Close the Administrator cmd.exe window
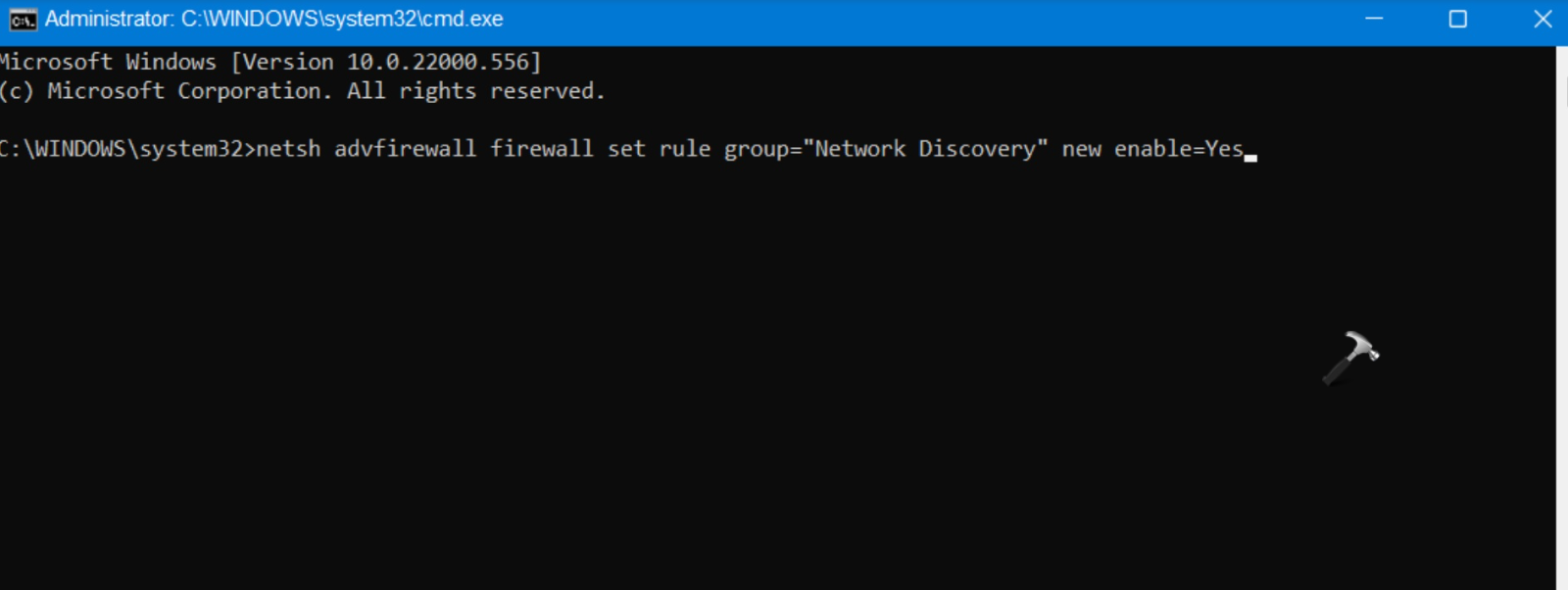 coord(1543,20)
